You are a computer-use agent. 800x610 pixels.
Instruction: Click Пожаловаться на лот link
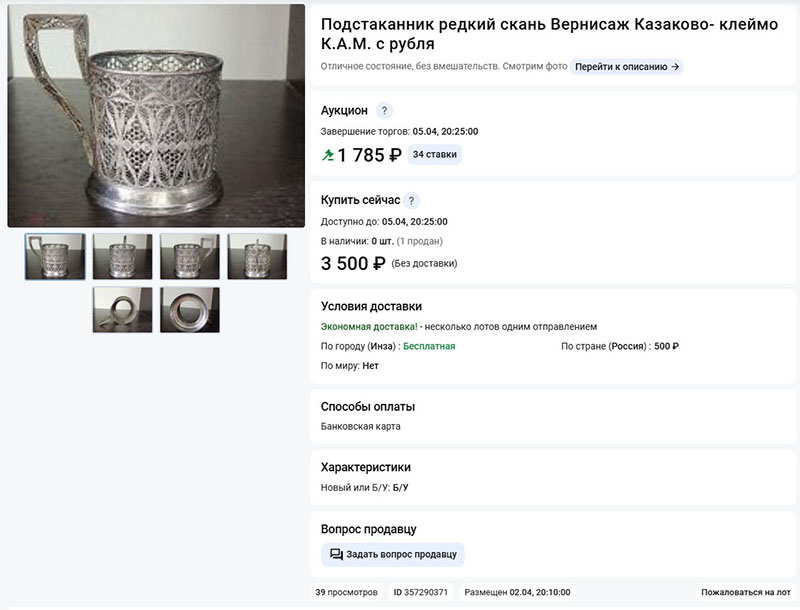[745, 592]
